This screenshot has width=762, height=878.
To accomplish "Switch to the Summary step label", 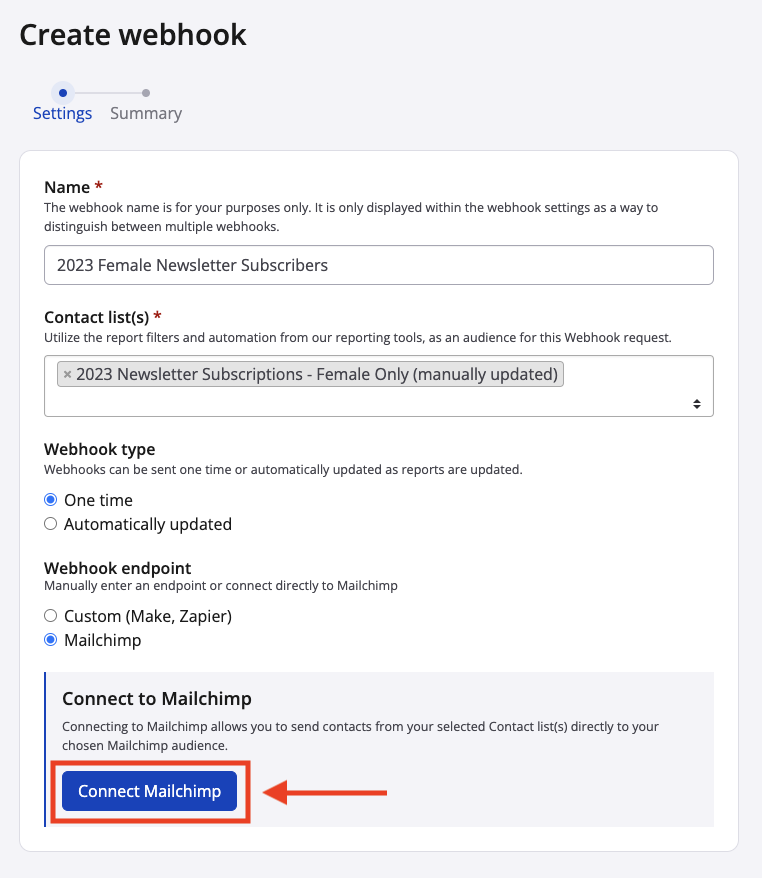I will tap(146, 113).
